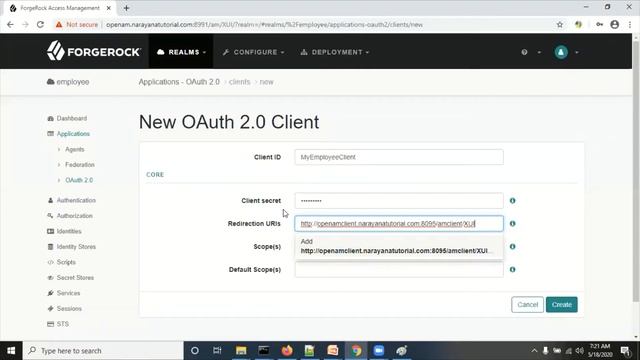640x360 pixels.
Task: Click the Identity Stores database icon
Action: pyautogui.click(x=51, y=247)
